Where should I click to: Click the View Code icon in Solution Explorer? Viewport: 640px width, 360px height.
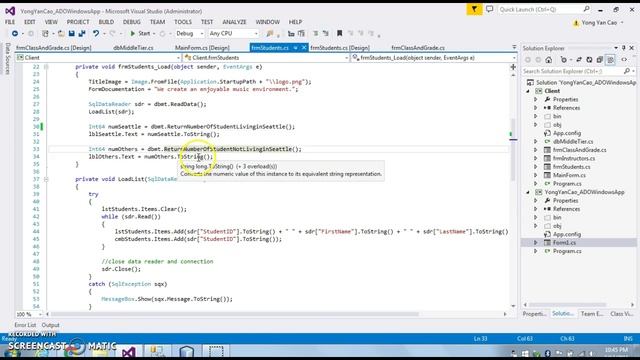pyautogui.click(x=624, y=60)
